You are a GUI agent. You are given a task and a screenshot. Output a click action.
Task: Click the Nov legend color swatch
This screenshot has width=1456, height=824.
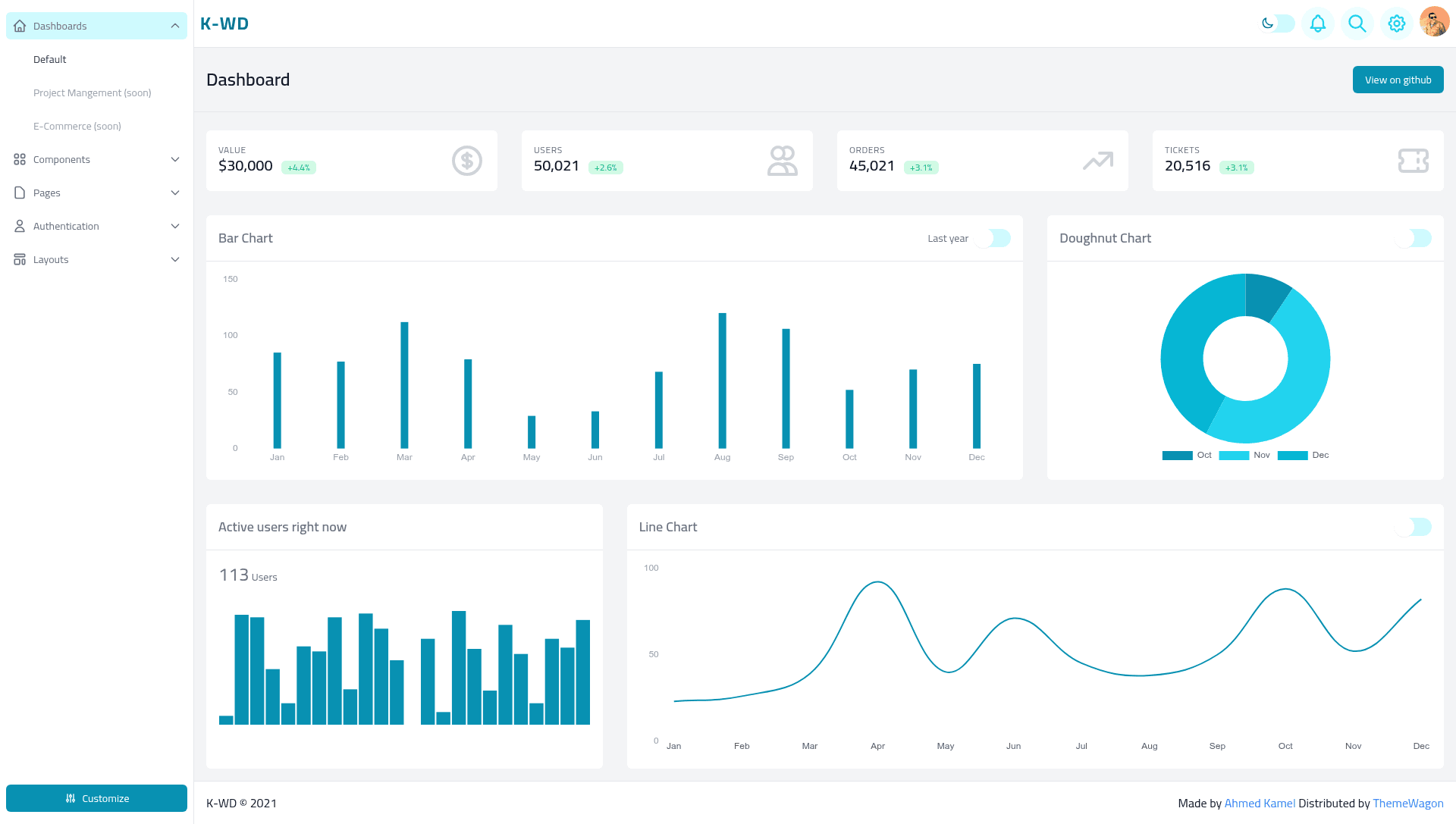click(x=1234, y=456)
